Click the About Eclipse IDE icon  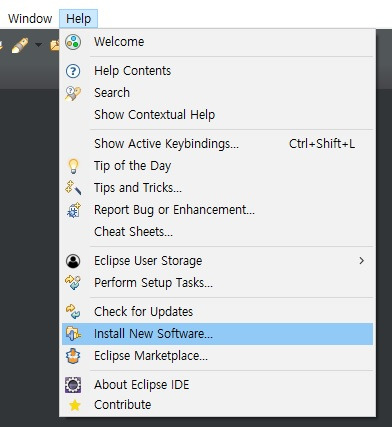pos(73,385)
